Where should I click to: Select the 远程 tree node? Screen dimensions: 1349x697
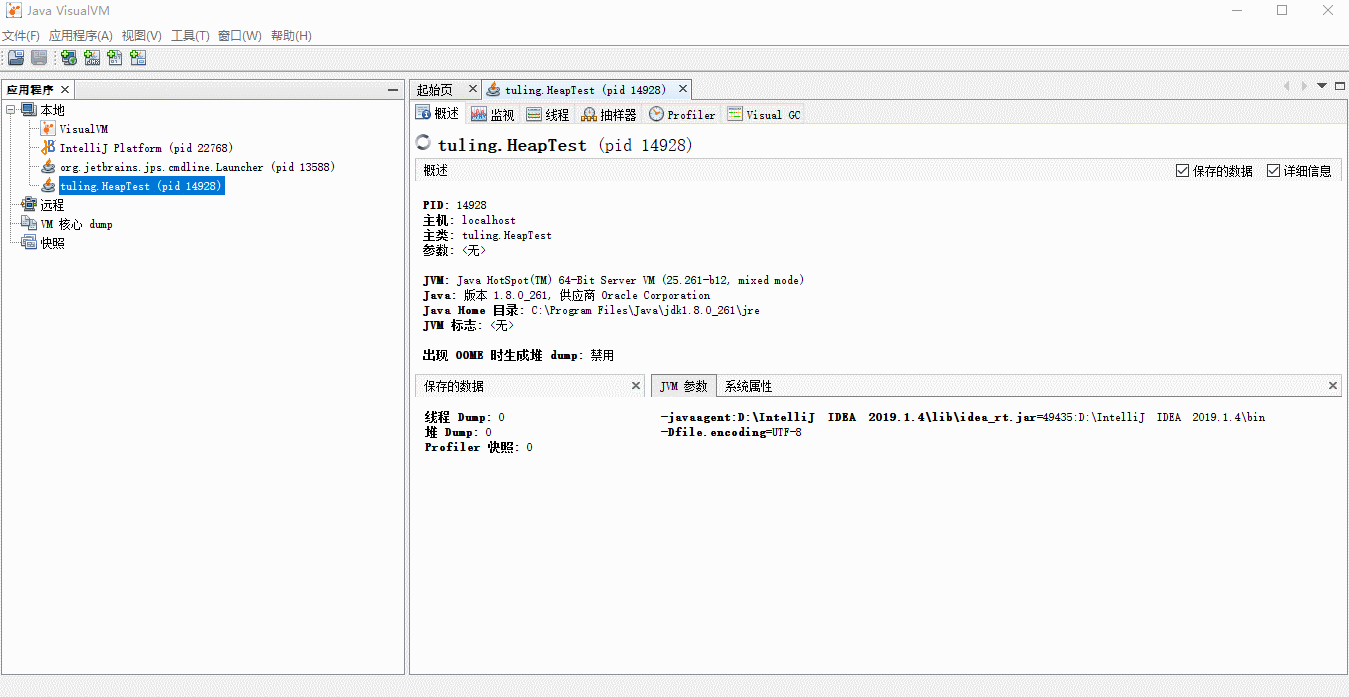(x=52, y=205)
